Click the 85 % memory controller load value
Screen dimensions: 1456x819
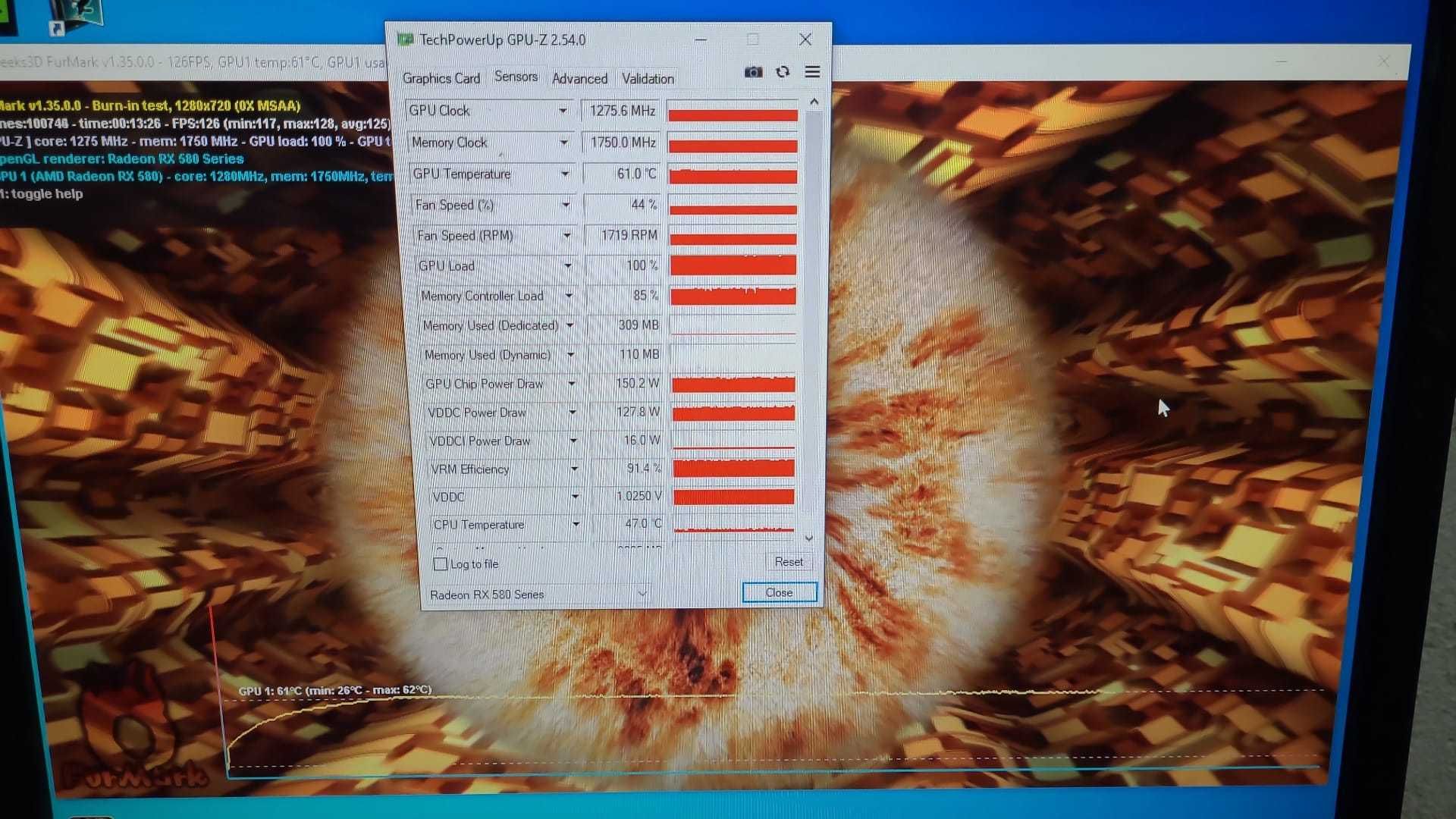pyautogui.click(x=645, y=295)
